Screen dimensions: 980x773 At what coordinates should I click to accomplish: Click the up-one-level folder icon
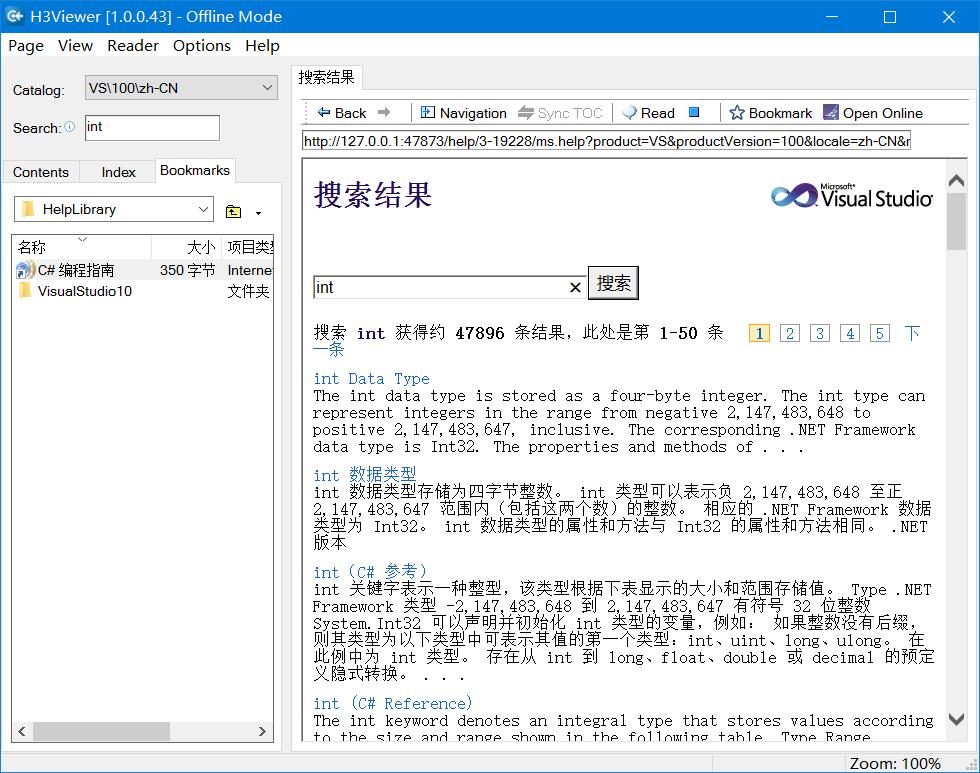pos(233,211)
